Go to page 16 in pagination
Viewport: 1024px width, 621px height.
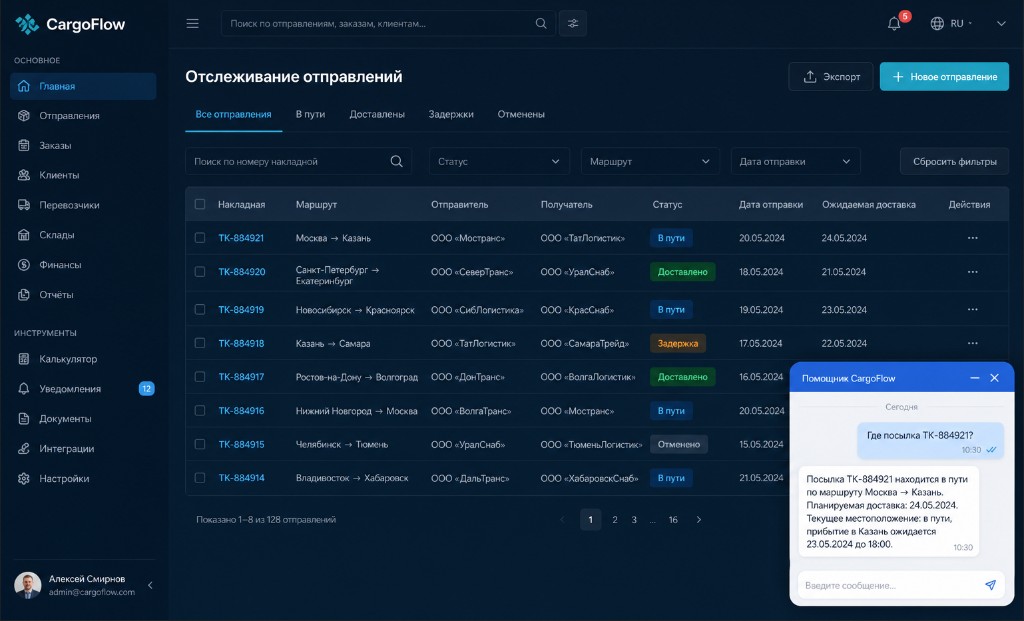(673, 520)
